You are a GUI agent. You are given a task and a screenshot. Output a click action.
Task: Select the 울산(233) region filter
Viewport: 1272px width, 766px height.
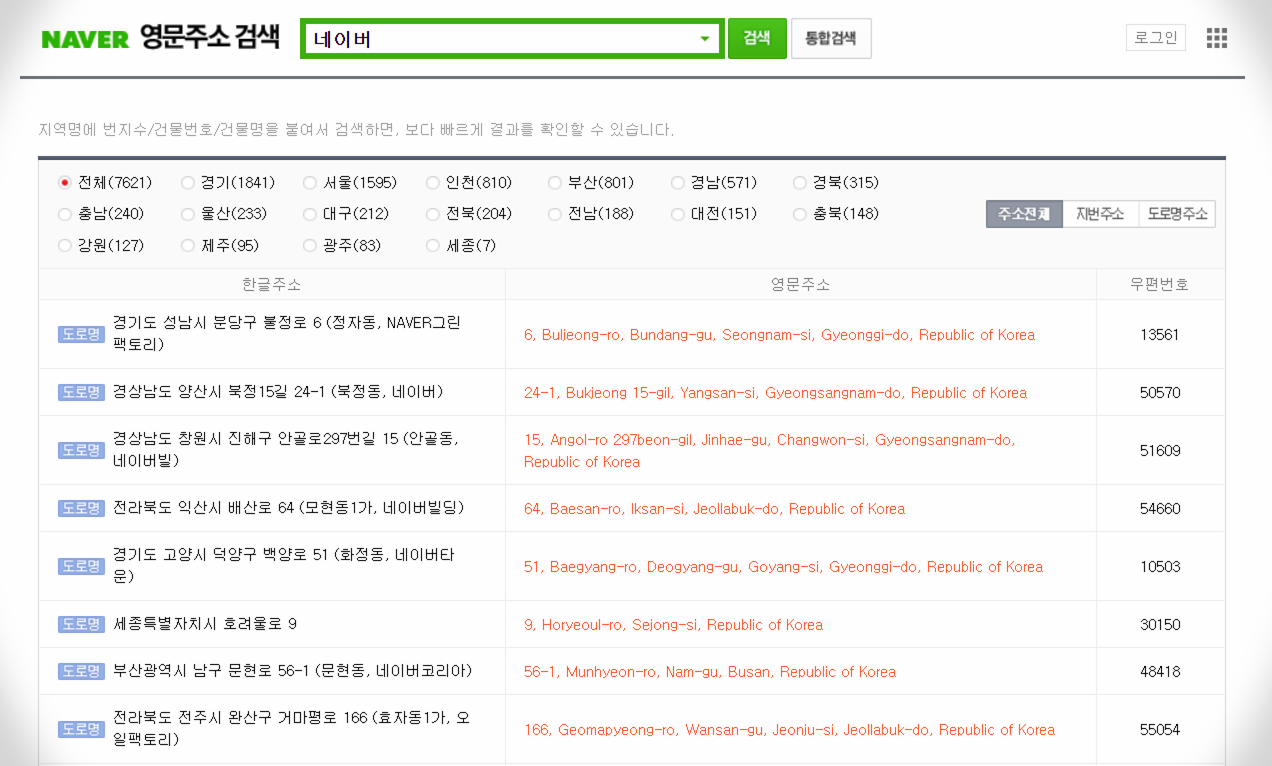point(188,214)
